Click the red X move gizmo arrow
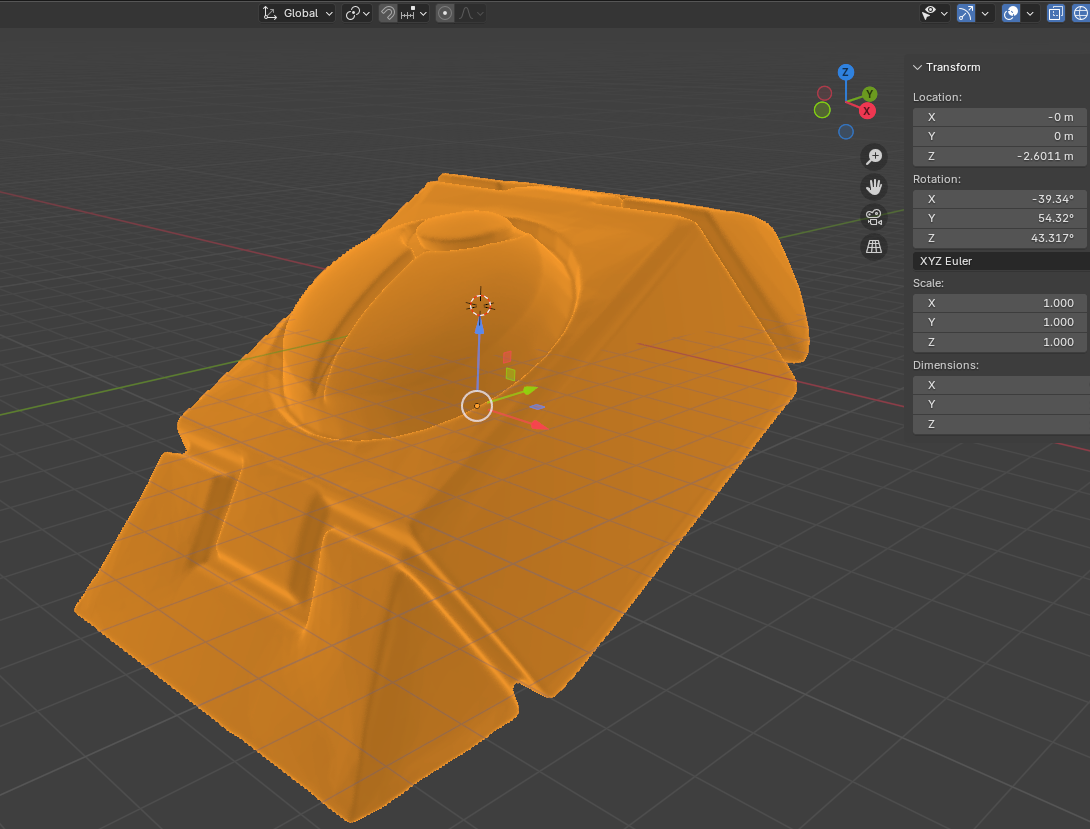 click(x=538, y=425)
